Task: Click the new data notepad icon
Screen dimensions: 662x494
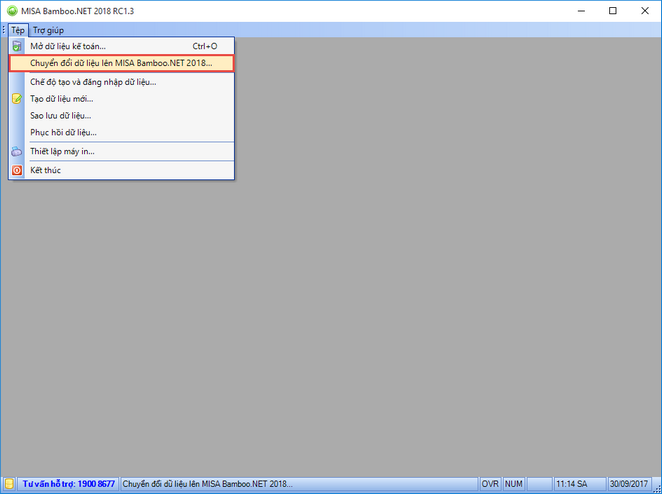Action: 17,99
